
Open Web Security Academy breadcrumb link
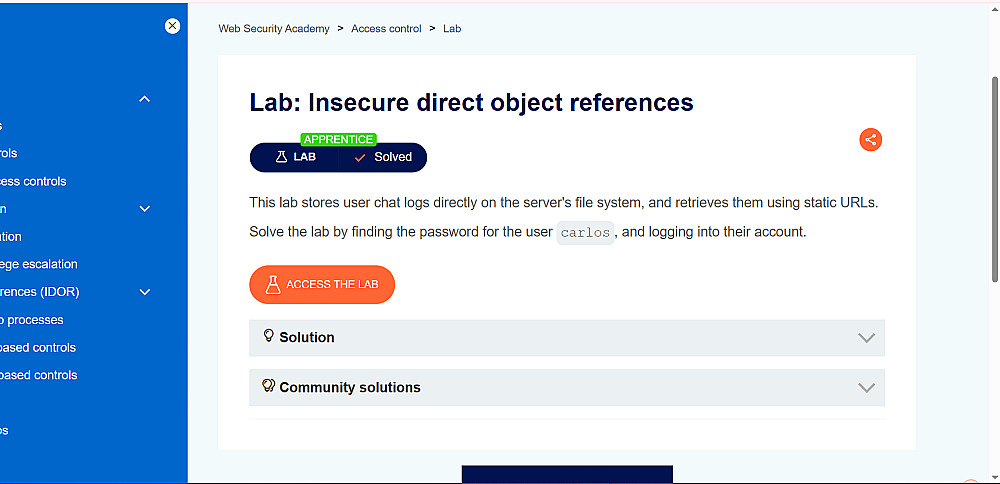(274, 29)
